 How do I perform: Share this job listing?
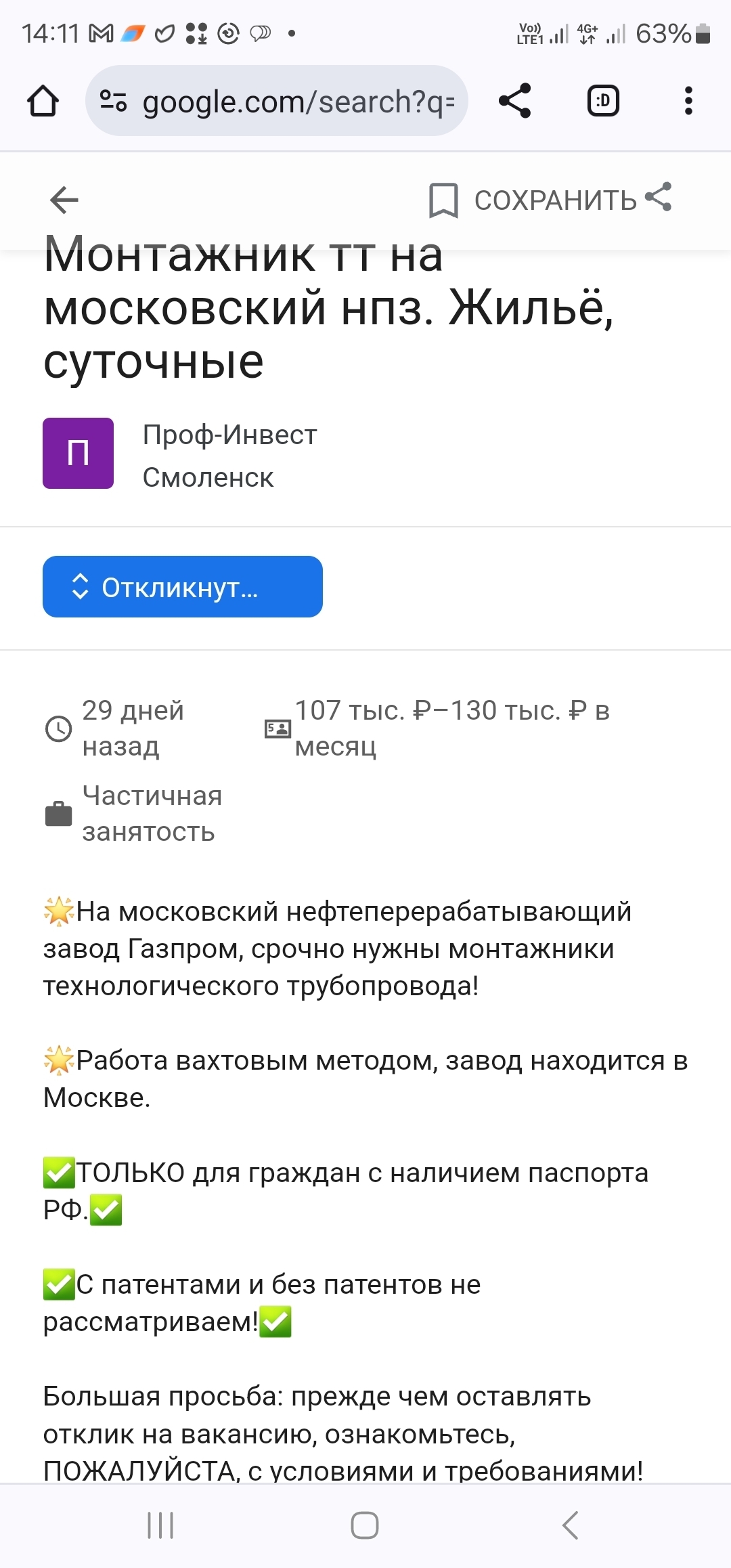(659, 197)
